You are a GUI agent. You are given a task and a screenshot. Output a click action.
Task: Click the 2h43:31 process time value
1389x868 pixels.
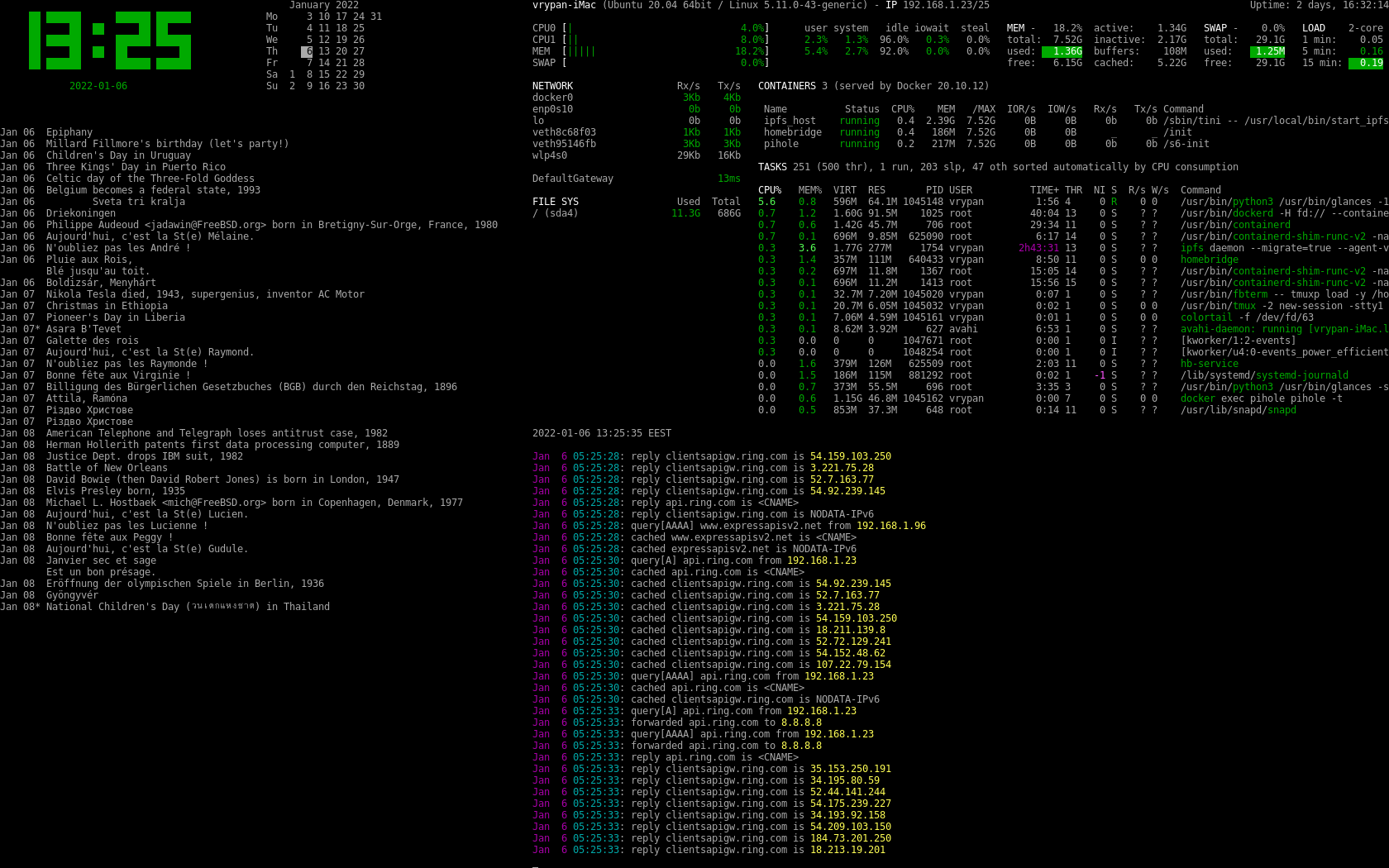[1038, 248]
